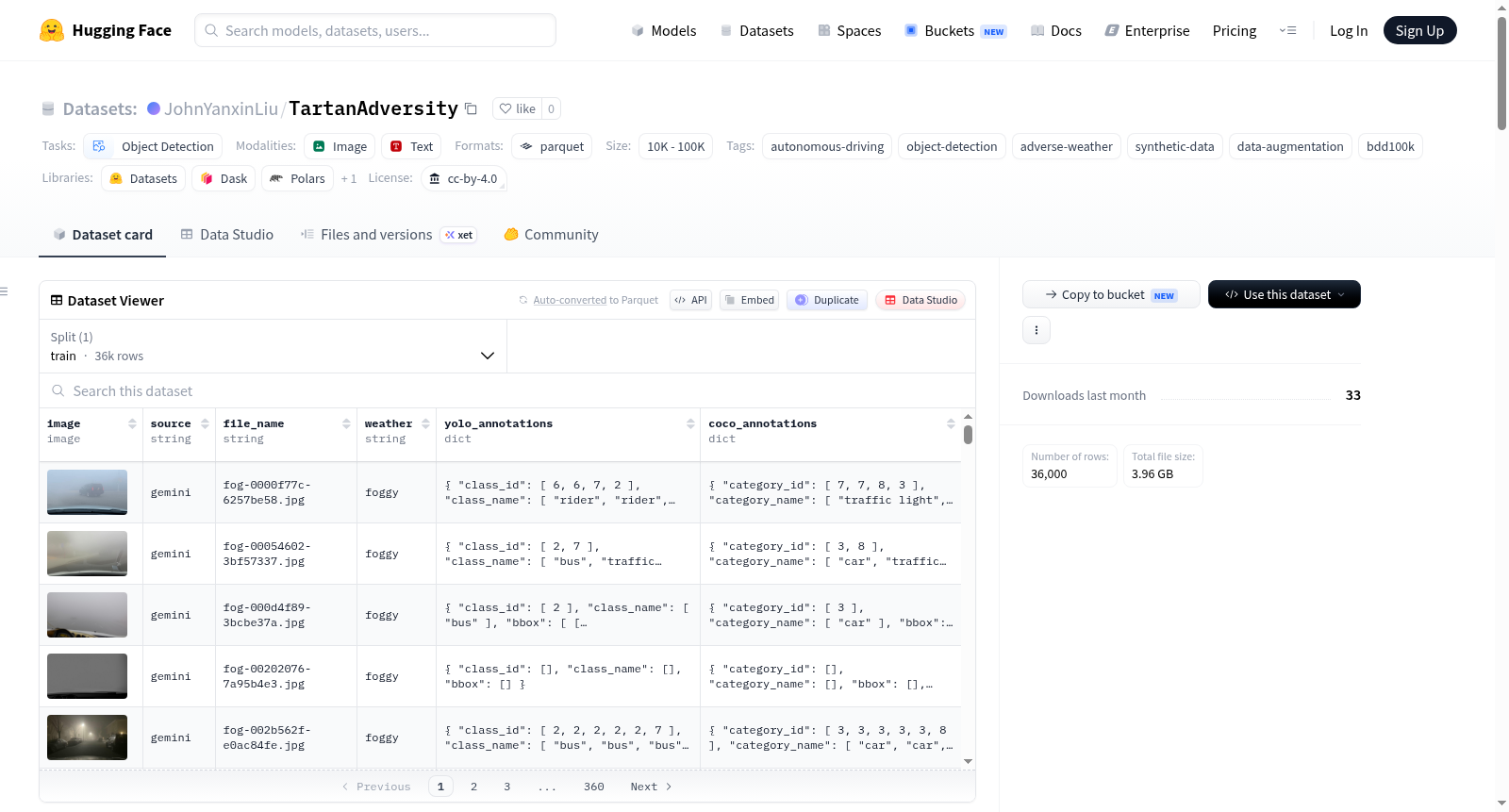
Task: Click the API button
Action: 690,300
